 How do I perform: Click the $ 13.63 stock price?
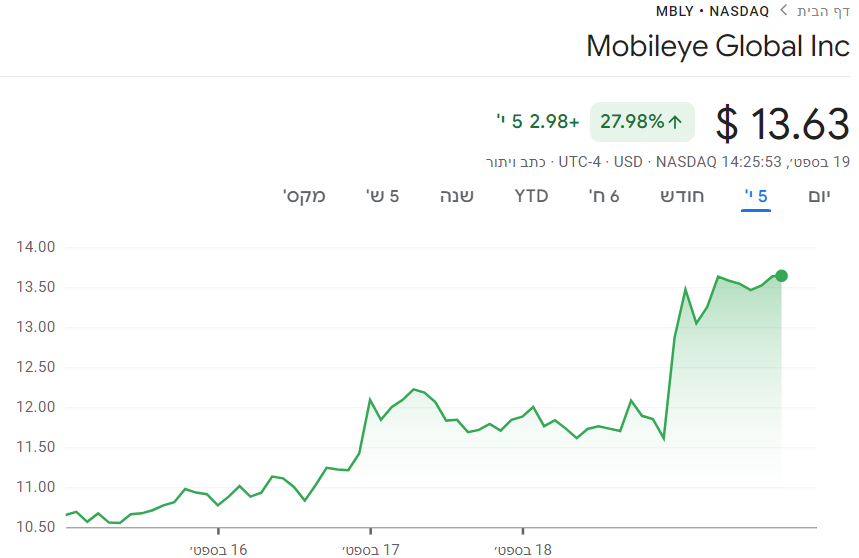click(783, 124)
